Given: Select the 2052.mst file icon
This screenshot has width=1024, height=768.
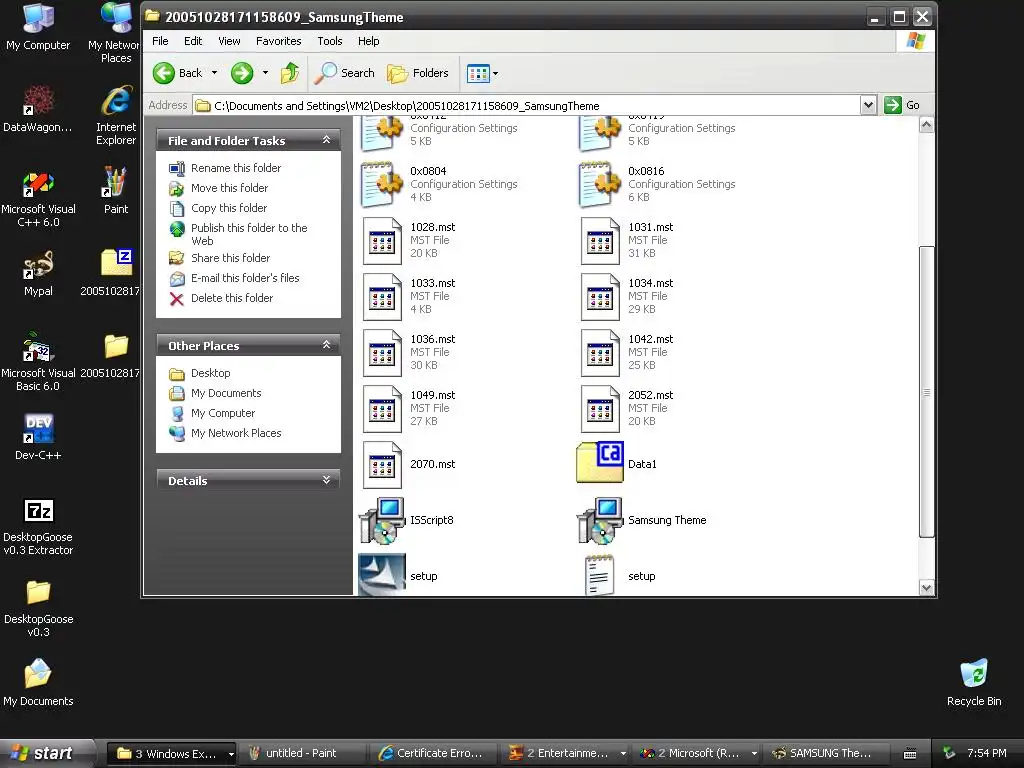Looking at the screenshot, I should point(600,409).
